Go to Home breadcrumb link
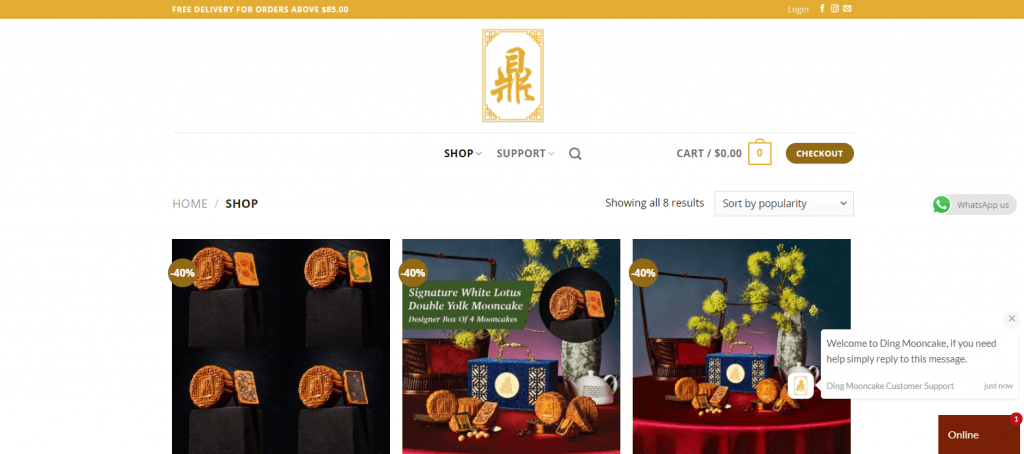 click(x=190, y=204)
